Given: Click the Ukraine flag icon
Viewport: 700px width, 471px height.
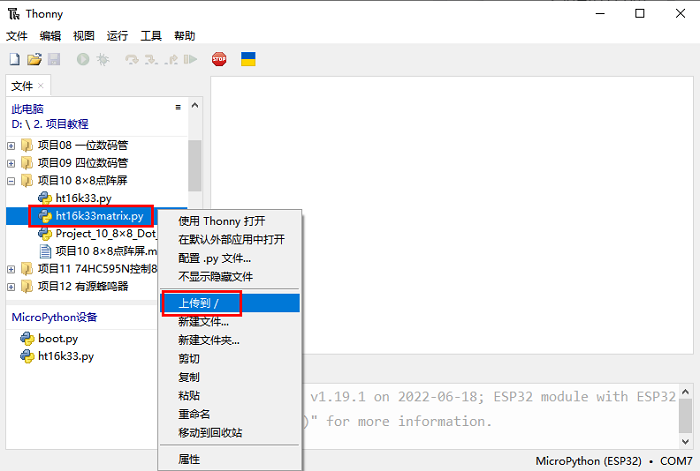Looking at the screenshot, I should coord(248,59).
